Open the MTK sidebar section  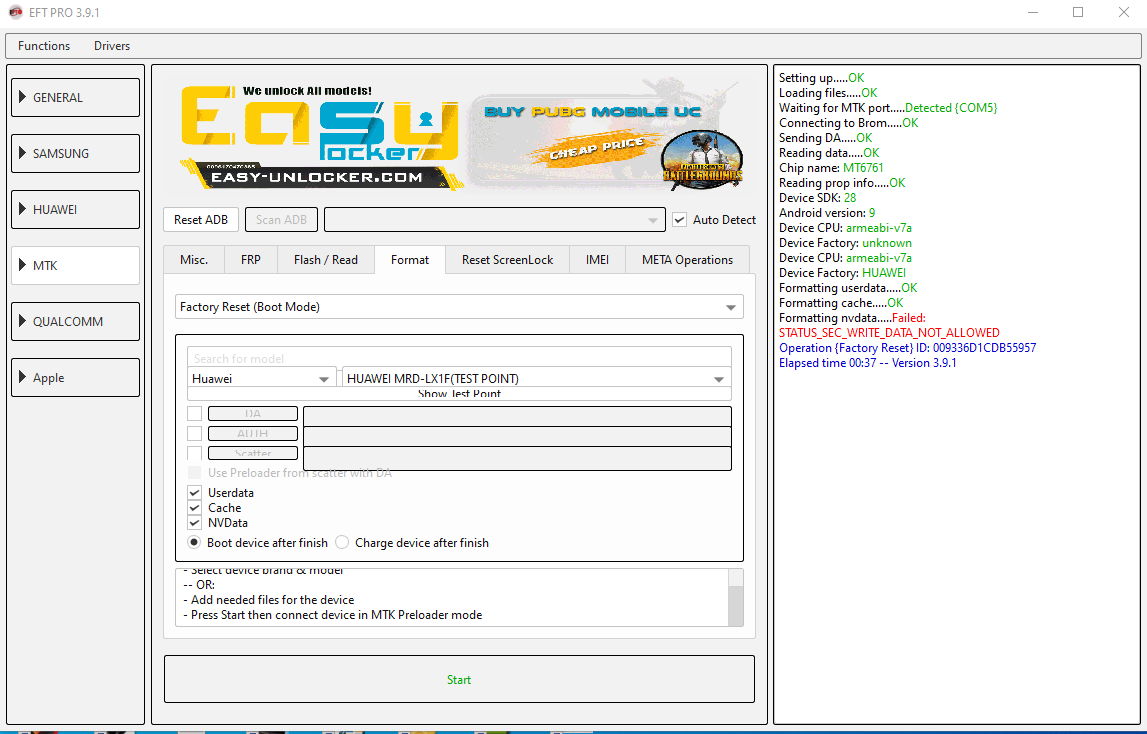tap(75, 266)
